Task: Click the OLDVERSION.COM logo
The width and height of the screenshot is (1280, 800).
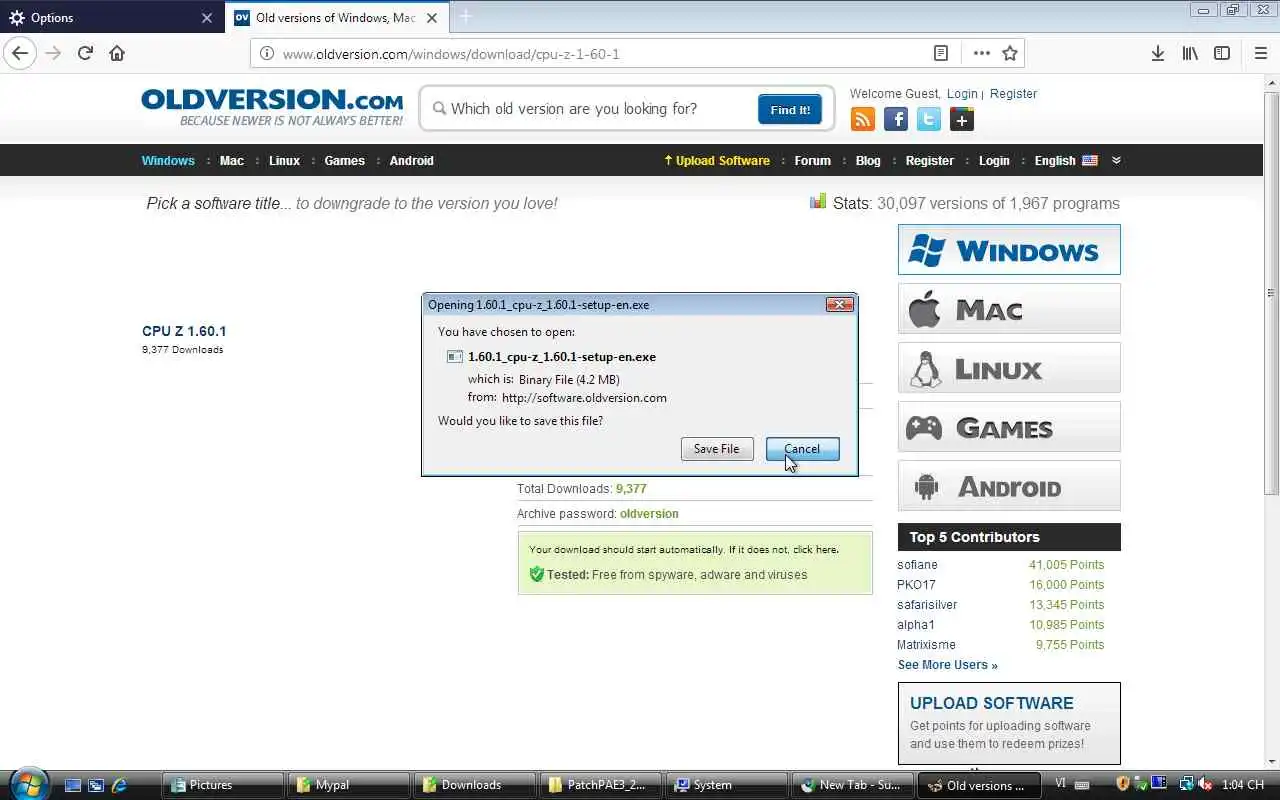Action: pyautogui.click(x=272, y=107)
